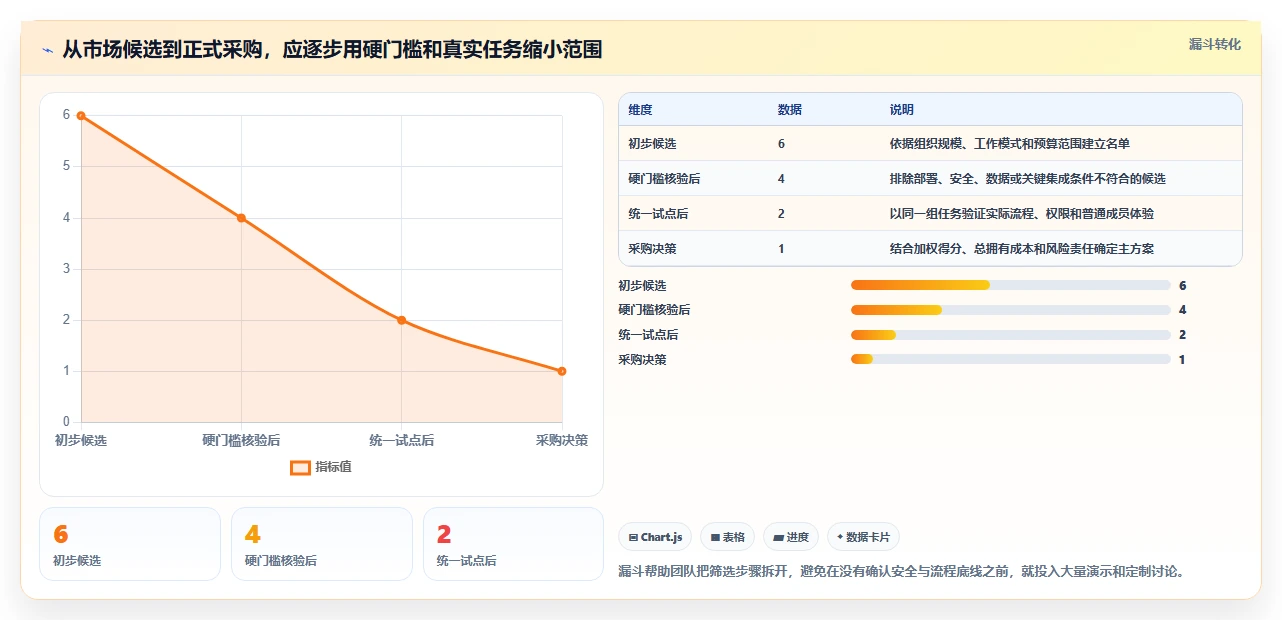Click the value 6 beside 初步候选 progress bar

1182,286
